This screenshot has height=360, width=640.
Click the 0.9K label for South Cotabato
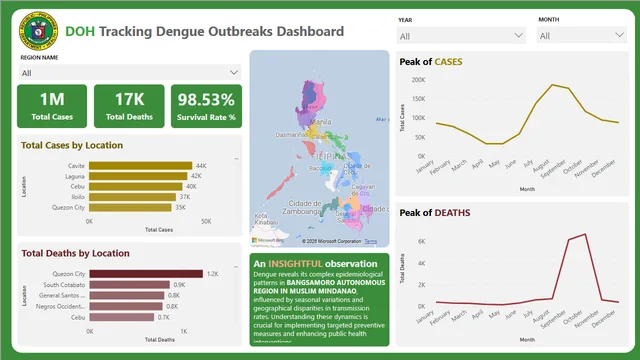point(179,284)
